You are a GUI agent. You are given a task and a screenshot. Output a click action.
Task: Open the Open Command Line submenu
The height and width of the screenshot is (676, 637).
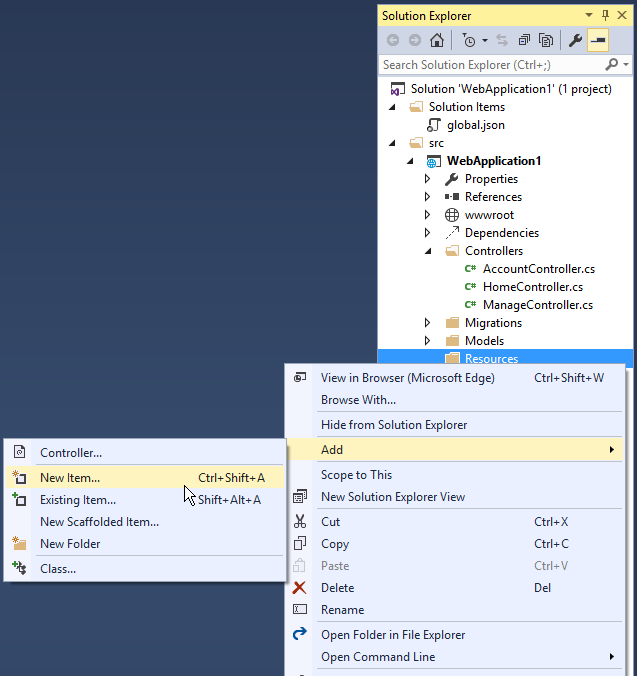[455, 657]
